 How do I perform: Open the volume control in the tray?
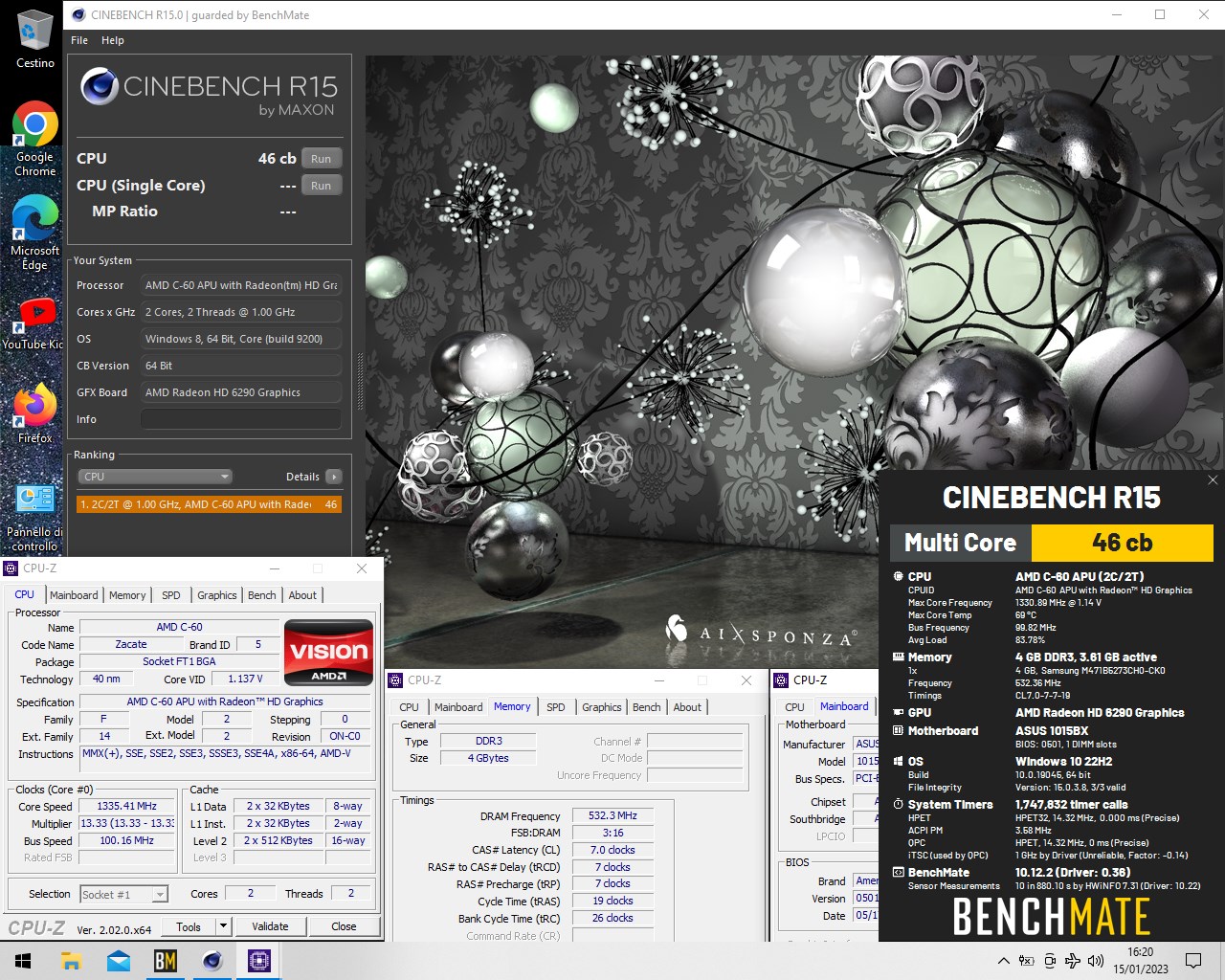pyautogui.click(x=1096, y=961)
